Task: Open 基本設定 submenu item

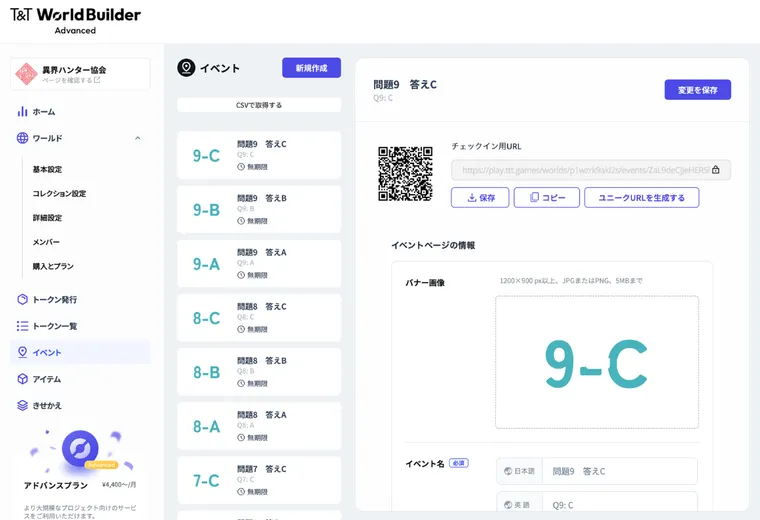Action: (x=48, y=169)
